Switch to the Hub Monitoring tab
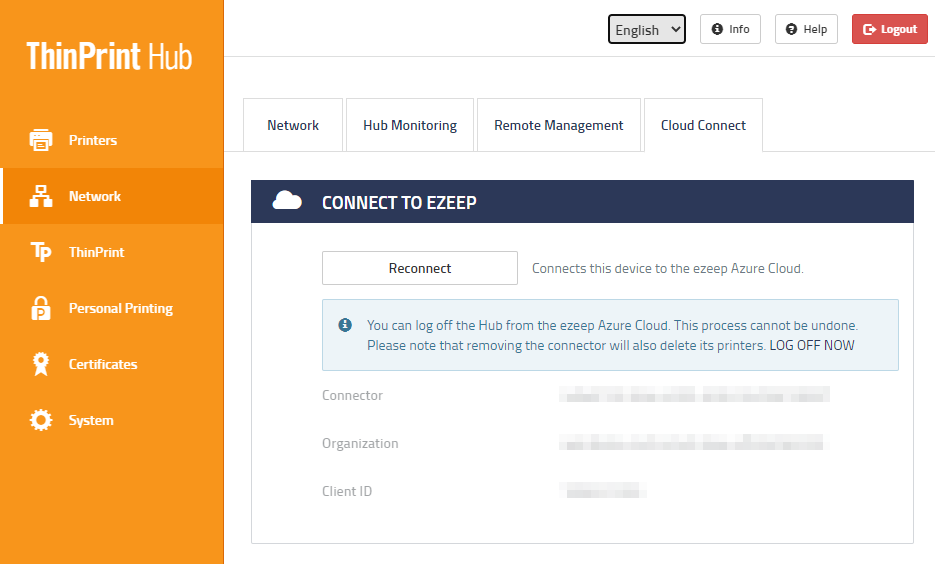935x564 pixels. 410,125
